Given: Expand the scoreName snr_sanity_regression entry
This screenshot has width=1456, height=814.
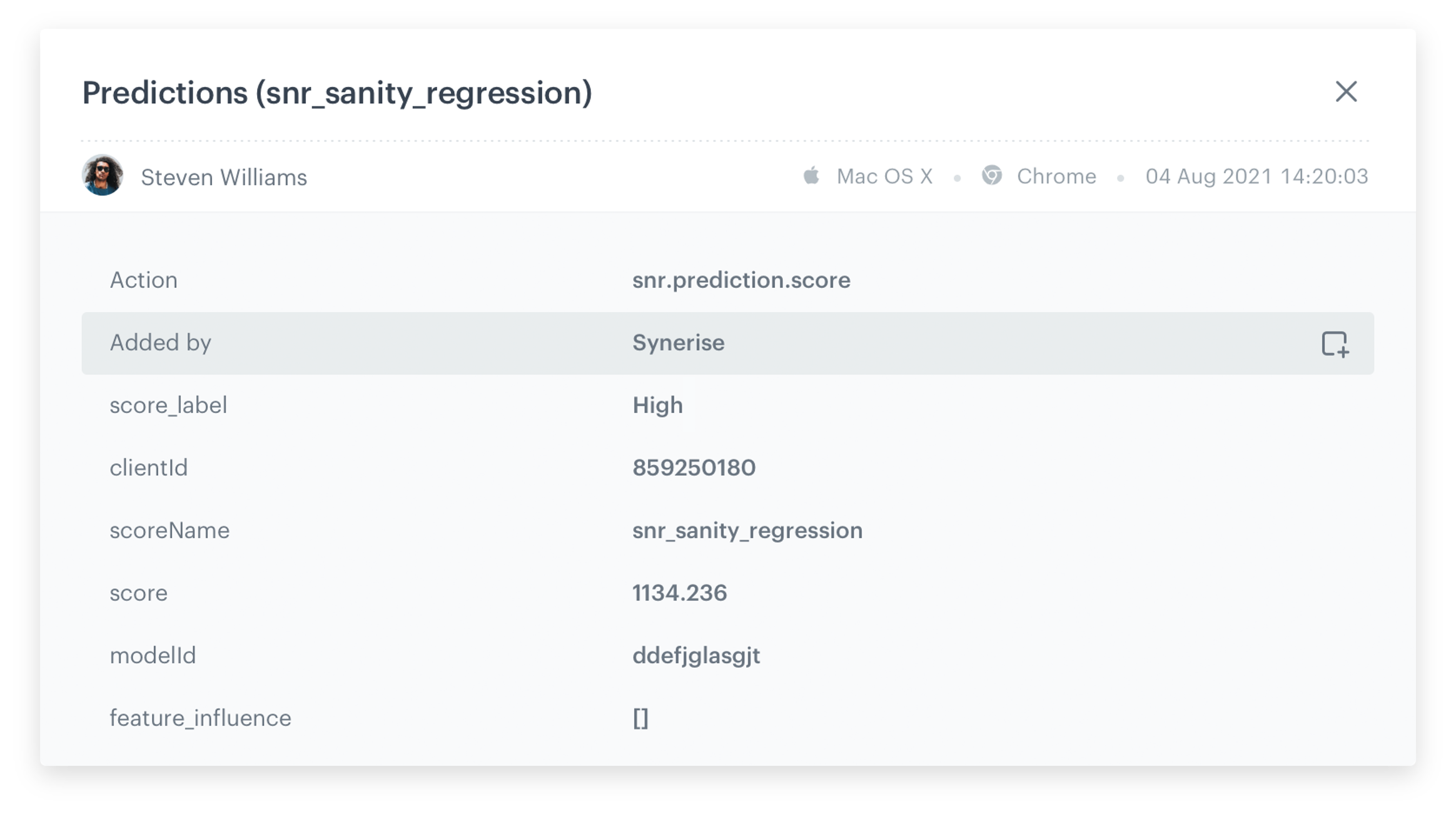Looking at the screenshot, I should click(x=747, y=531).
